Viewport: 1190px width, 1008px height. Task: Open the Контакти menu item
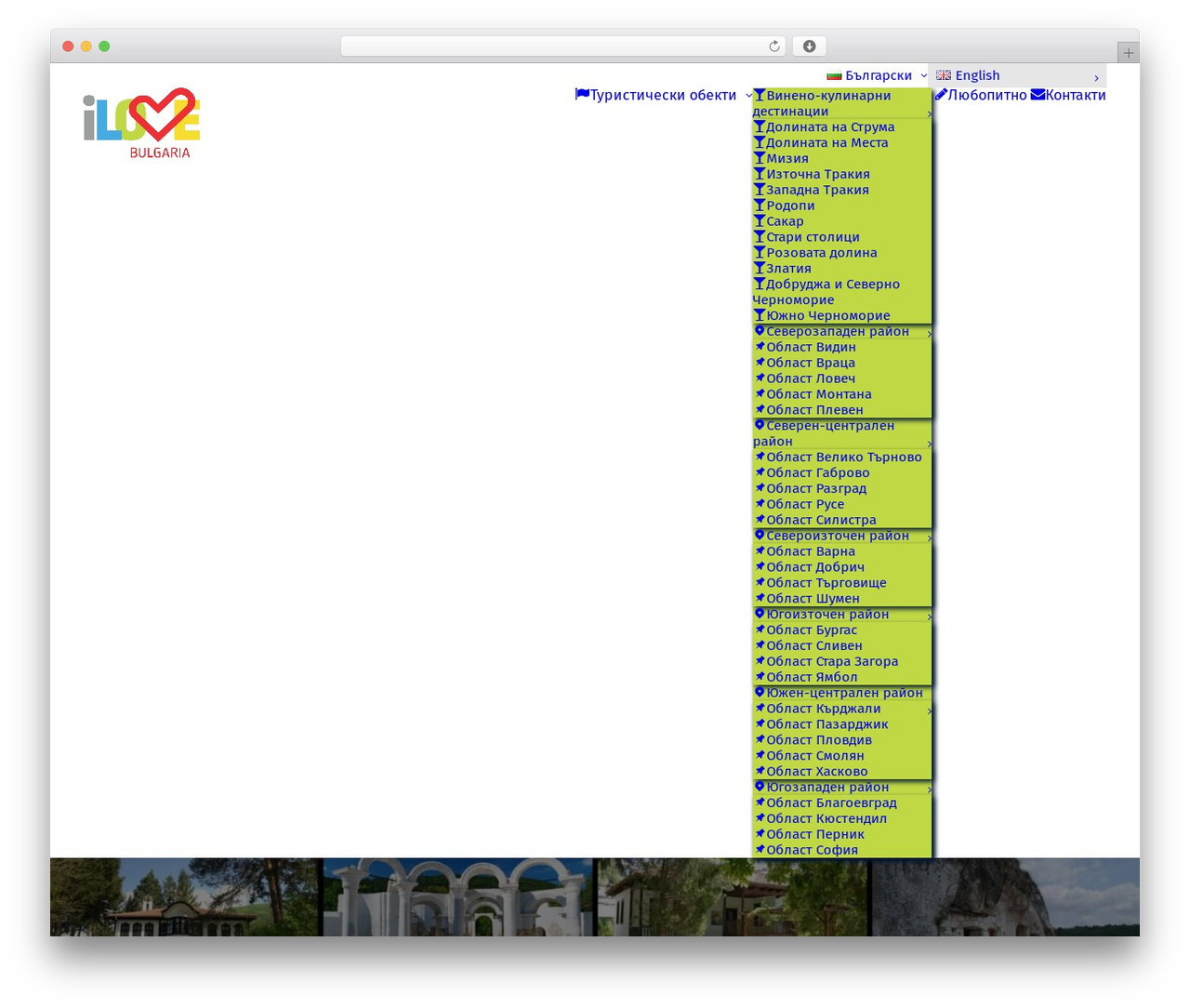[x=1076, y=95]
